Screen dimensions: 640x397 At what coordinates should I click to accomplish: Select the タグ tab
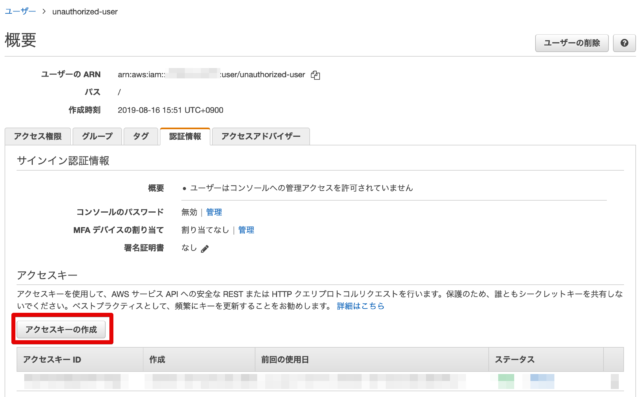(141, 136)
